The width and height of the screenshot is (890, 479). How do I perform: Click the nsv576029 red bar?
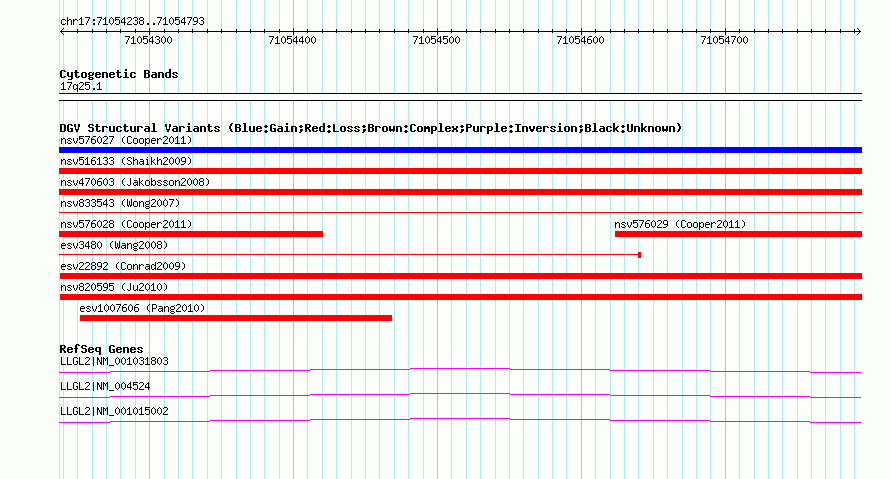(x=738, y=234)
